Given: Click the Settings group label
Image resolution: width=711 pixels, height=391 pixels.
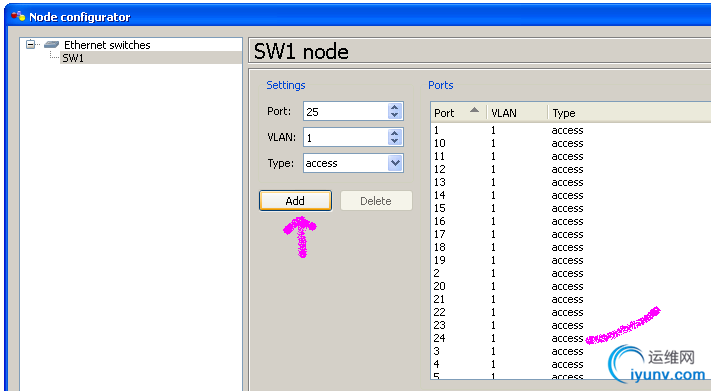Looking at the screenshot, I should (x=286, y=85).
